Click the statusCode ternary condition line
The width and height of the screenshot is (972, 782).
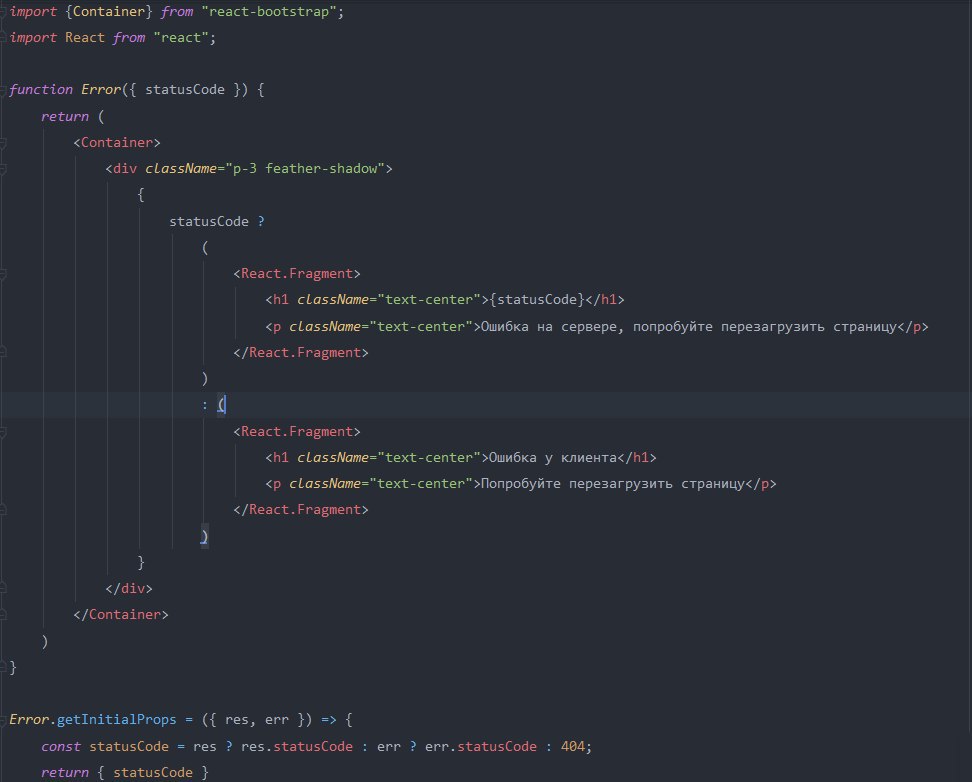point(217,221)
